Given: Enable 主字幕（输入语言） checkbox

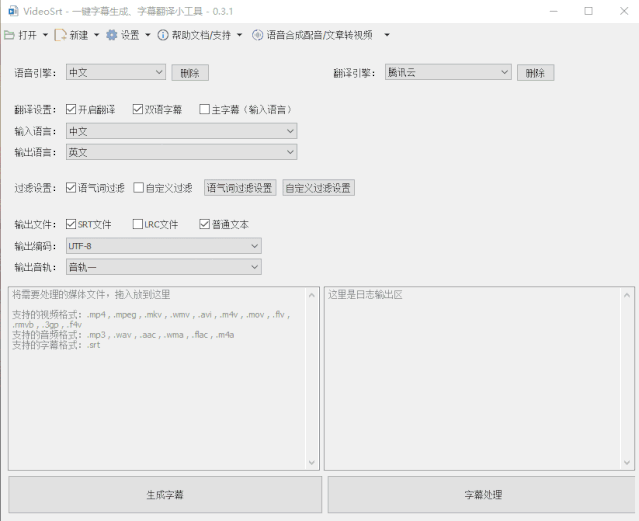Looking at the screenshot, I should click(x=205, y=109).
